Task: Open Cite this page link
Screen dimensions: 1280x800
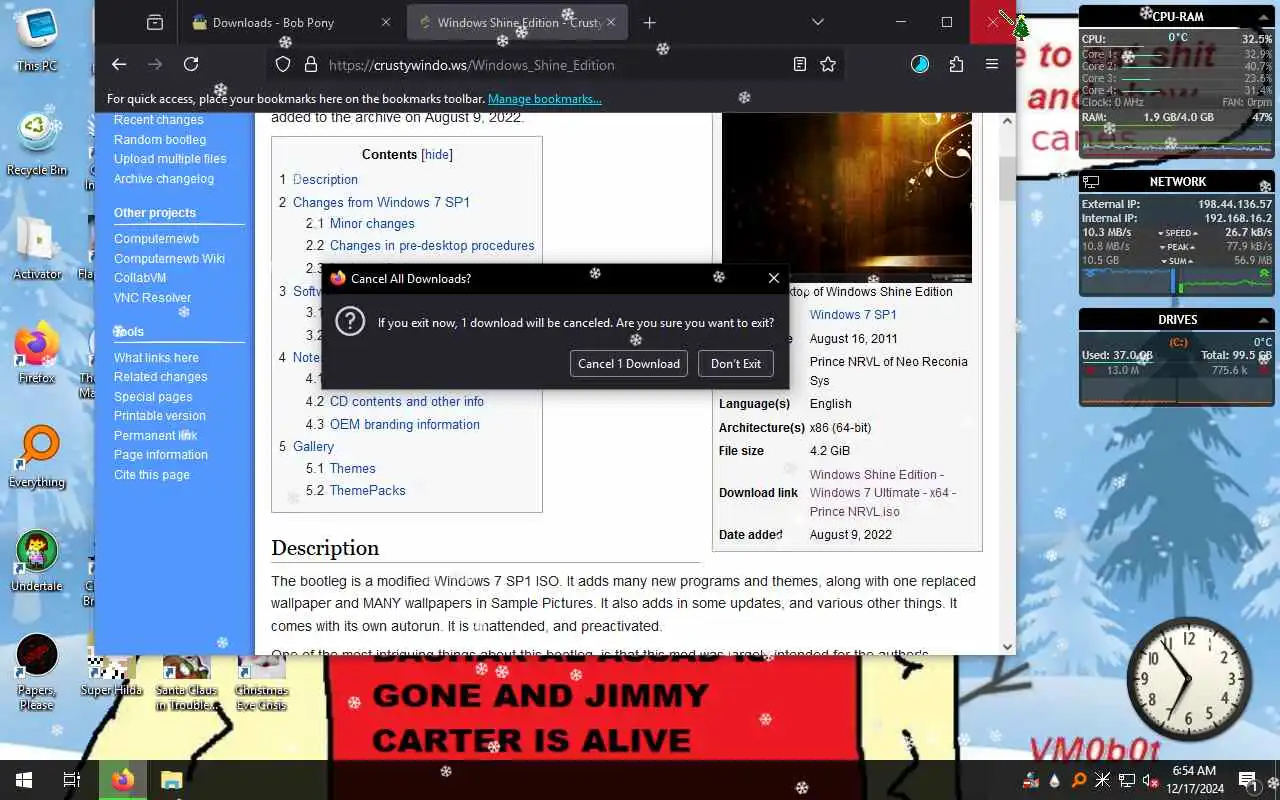Action: [152, 475]
